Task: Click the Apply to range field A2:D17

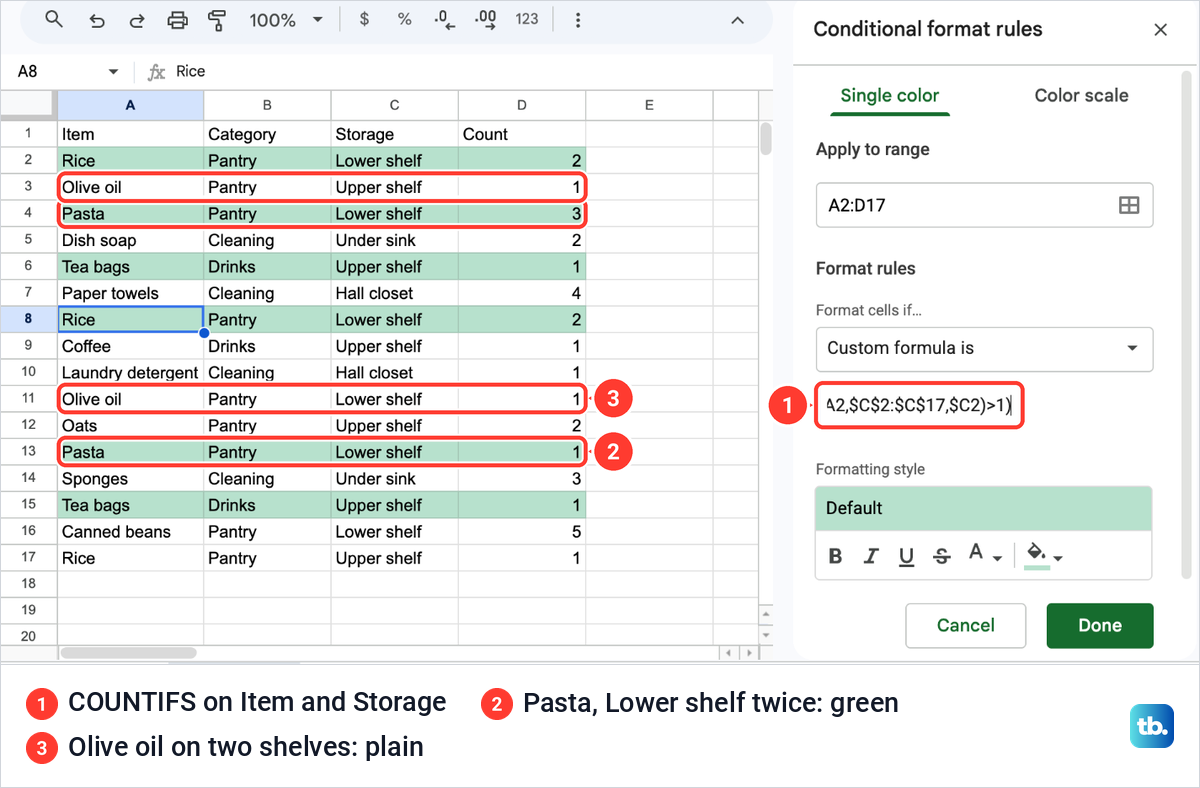Action: coord(984,205)
